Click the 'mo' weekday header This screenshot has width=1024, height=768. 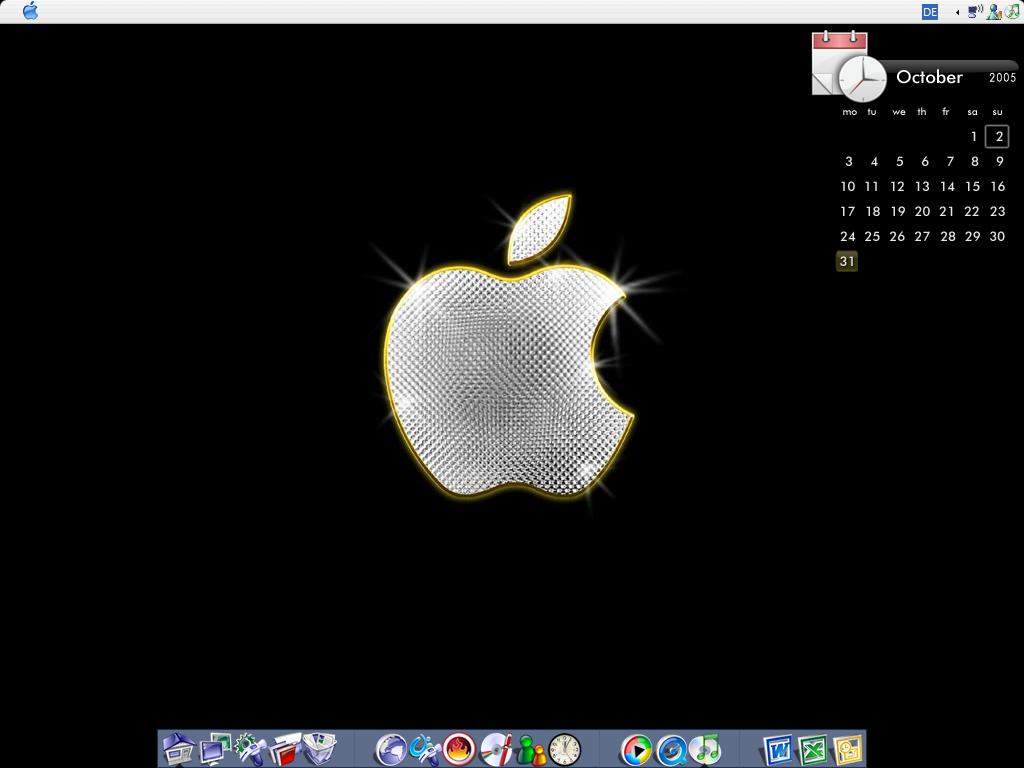850,112
